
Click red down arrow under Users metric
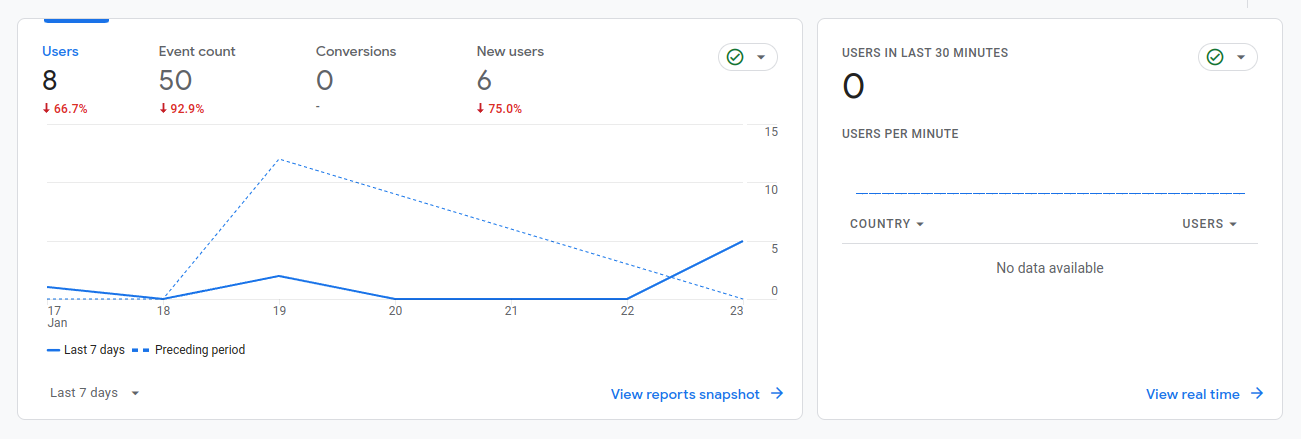(x=46, y=109)
